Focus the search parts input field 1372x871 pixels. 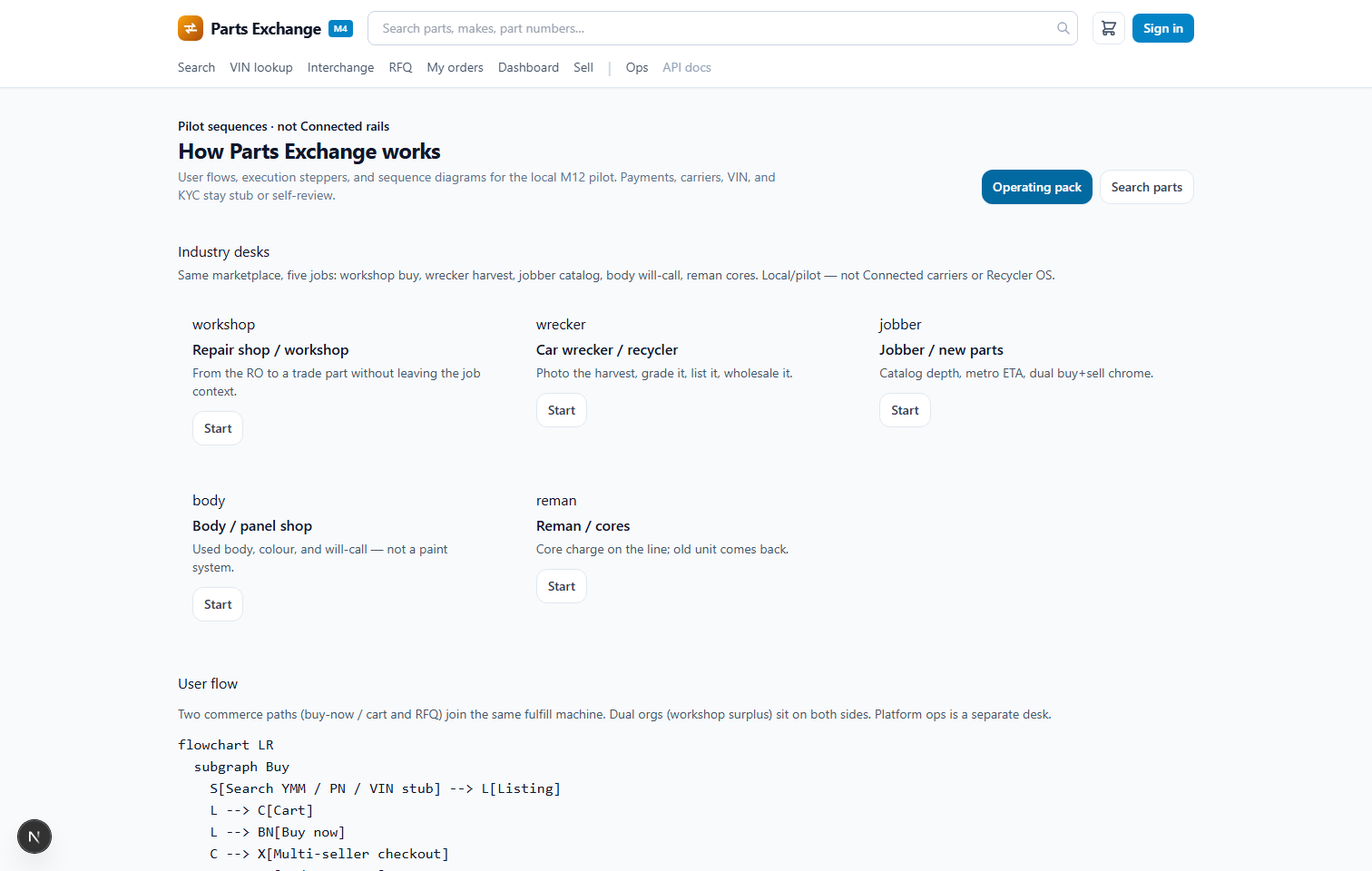click(722, 28)
